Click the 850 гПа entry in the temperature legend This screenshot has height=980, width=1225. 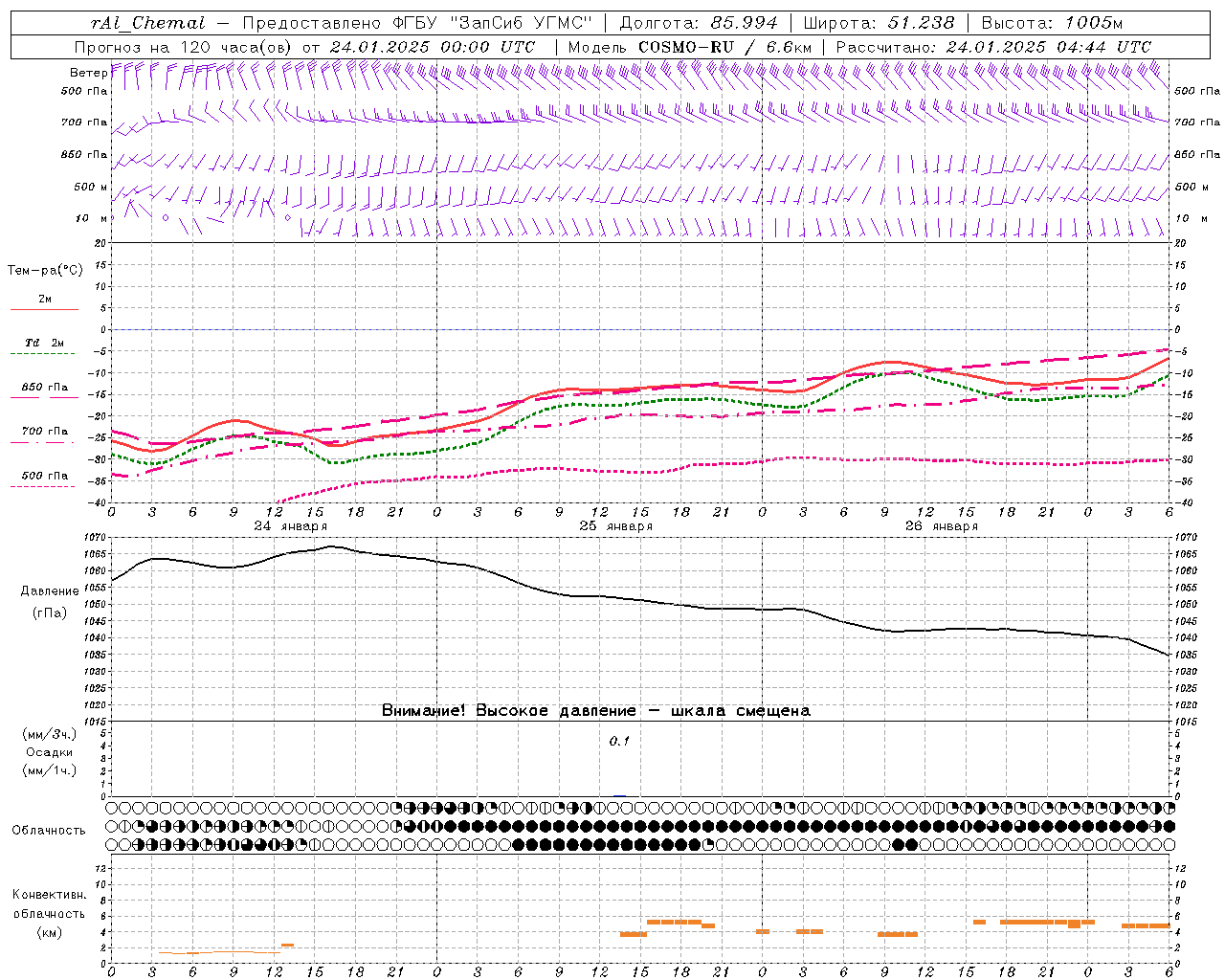[45, 388]
